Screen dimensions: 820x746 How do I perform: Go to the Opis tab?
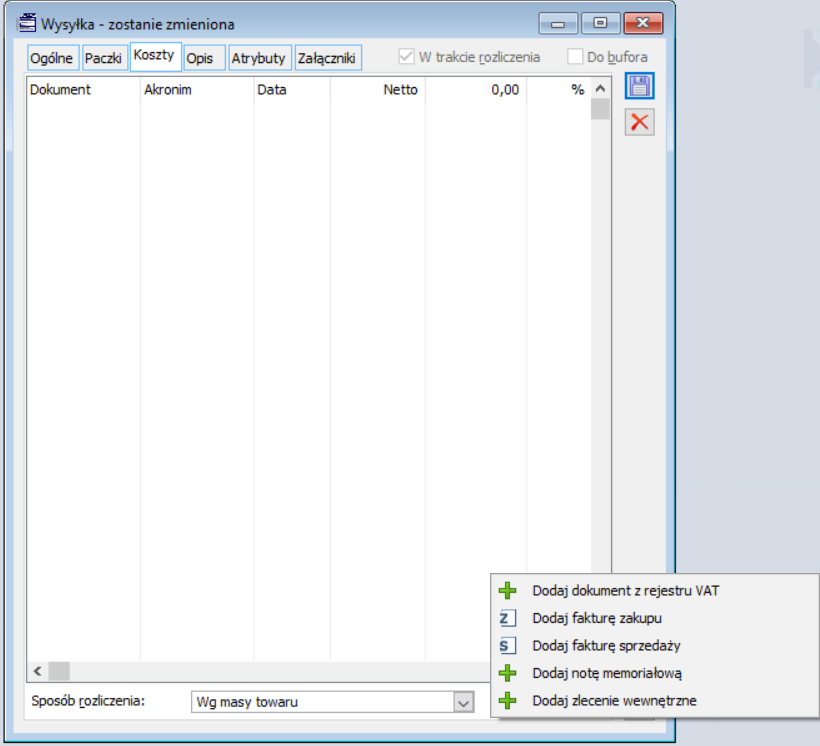point(204,58)
